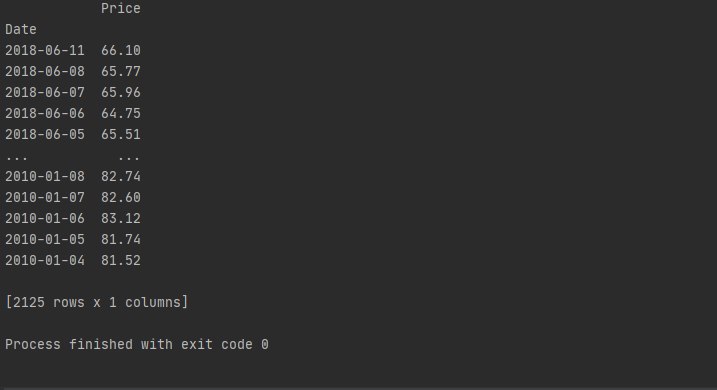Click the 66.10 price value
717x390 pixels.
(121, 51)
